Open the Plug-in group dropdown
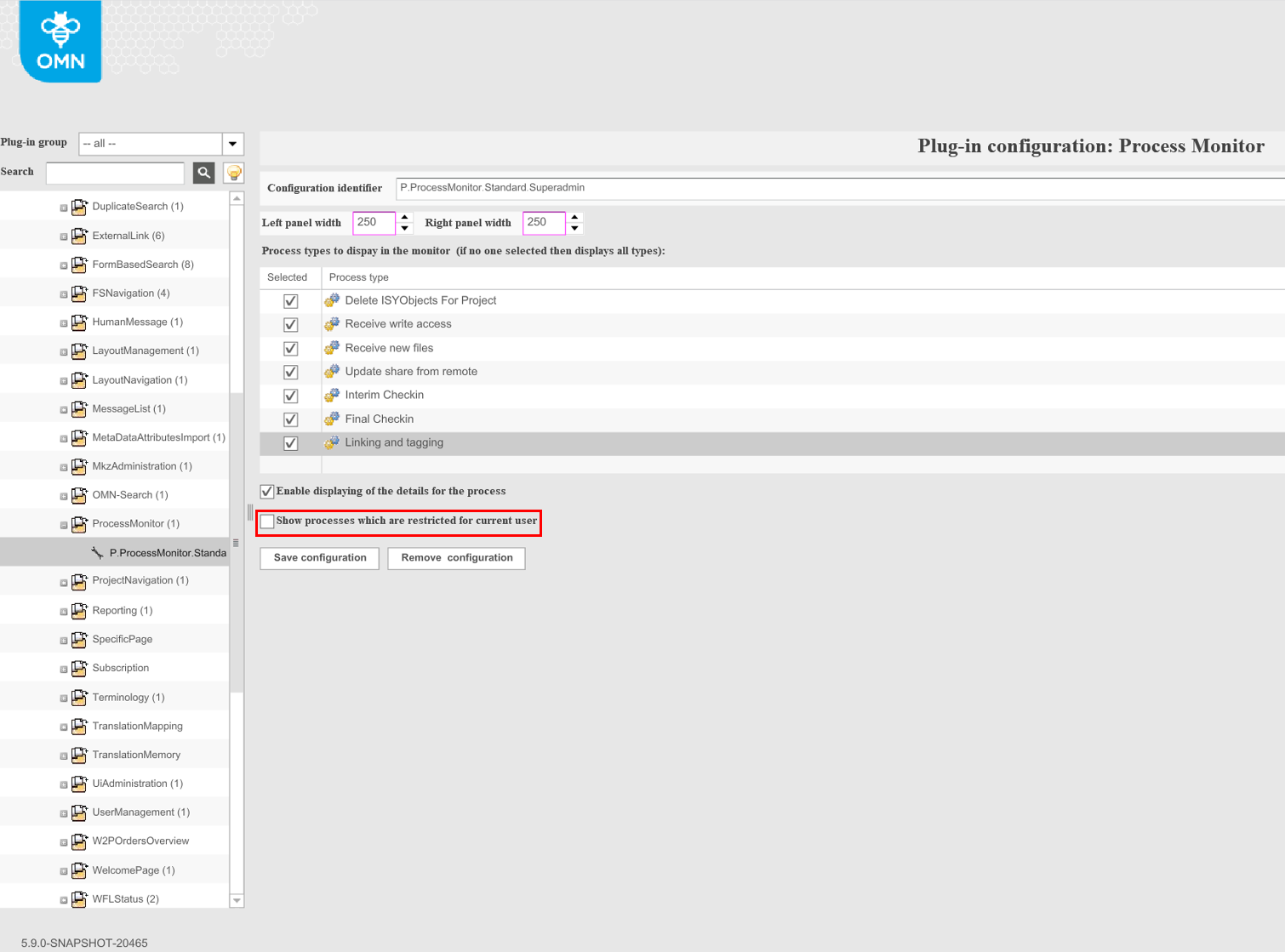This screenshot has width=1285, height=952. 231,143
